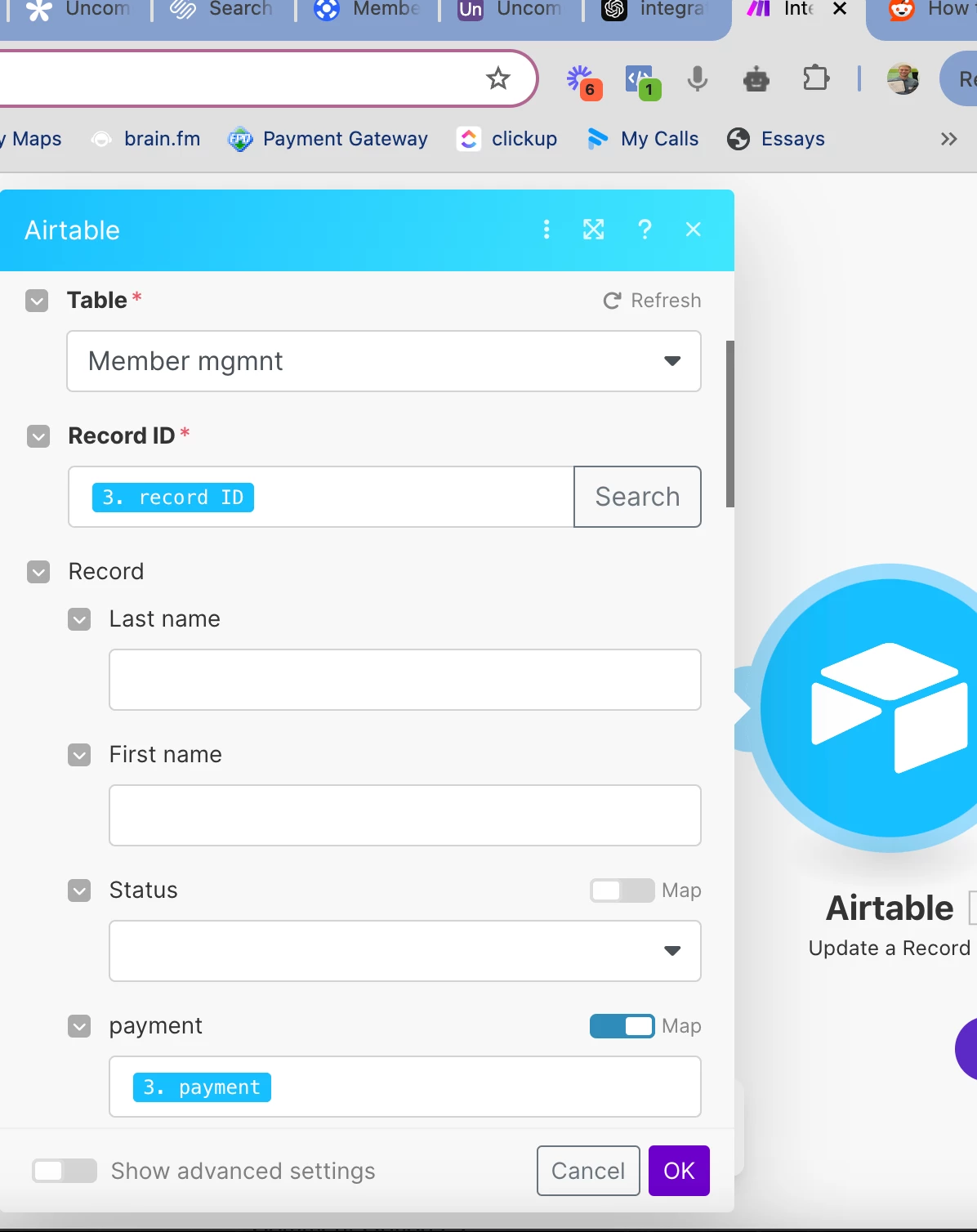
Task: Cancel the Airtable module changes
Action: (588, 1171)
